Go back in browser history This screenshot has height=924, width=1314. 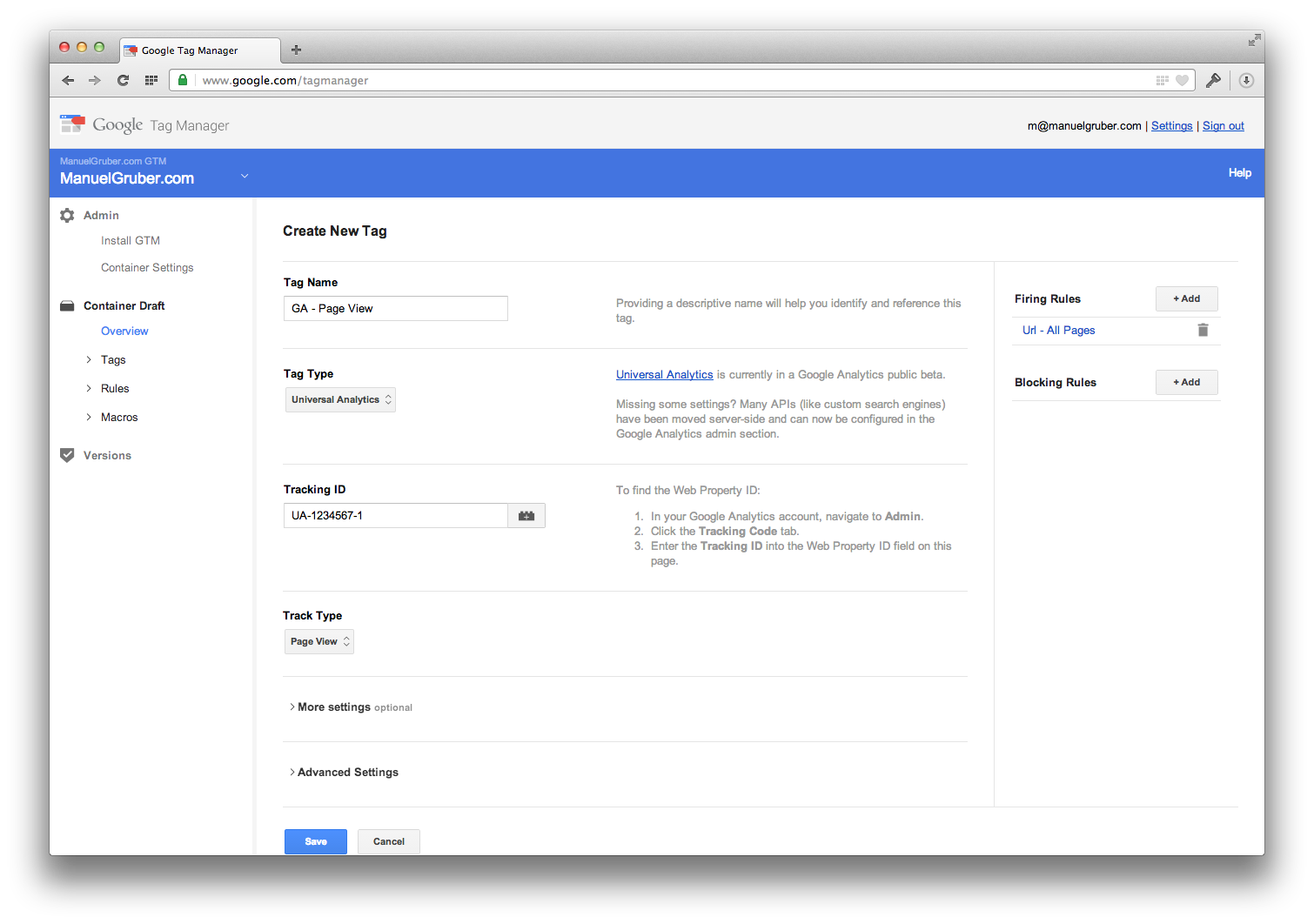point(68,80)
